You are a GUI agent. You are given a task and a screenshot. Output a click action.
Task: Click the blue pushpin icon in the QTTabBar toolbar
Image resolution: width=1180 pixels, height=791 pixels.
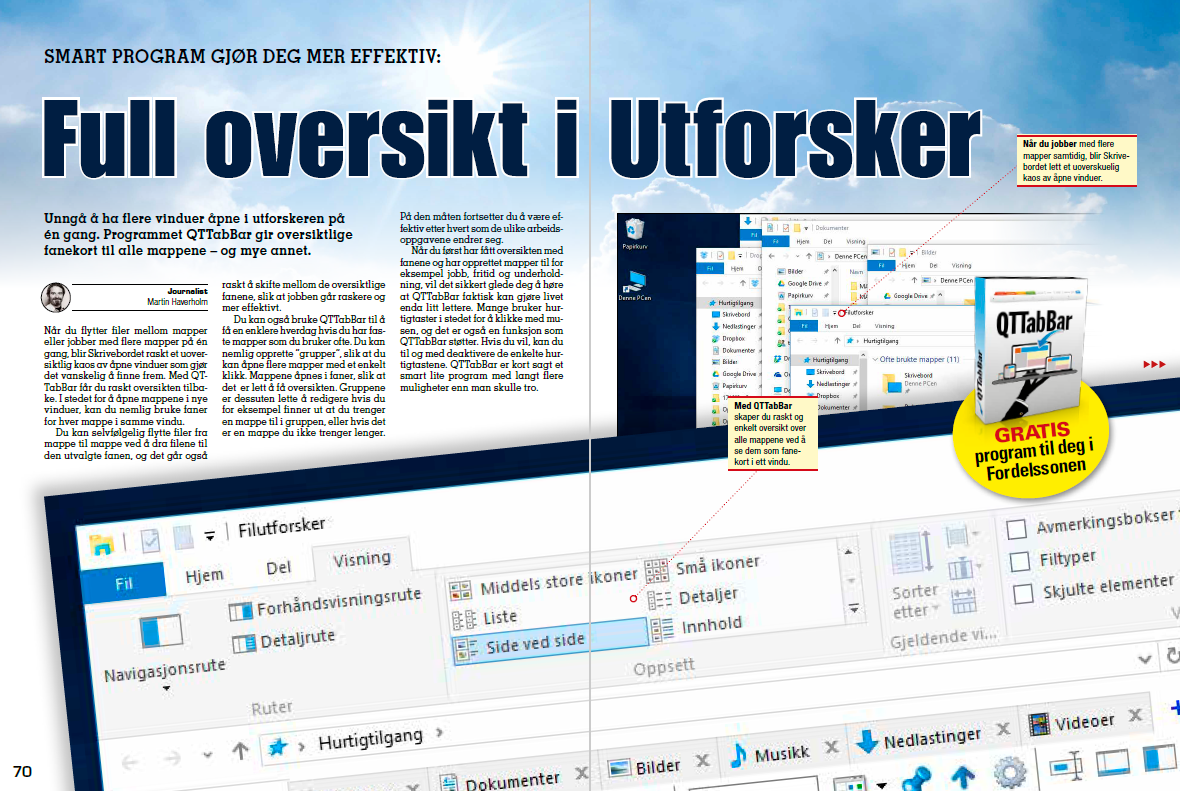coord(917,780)
